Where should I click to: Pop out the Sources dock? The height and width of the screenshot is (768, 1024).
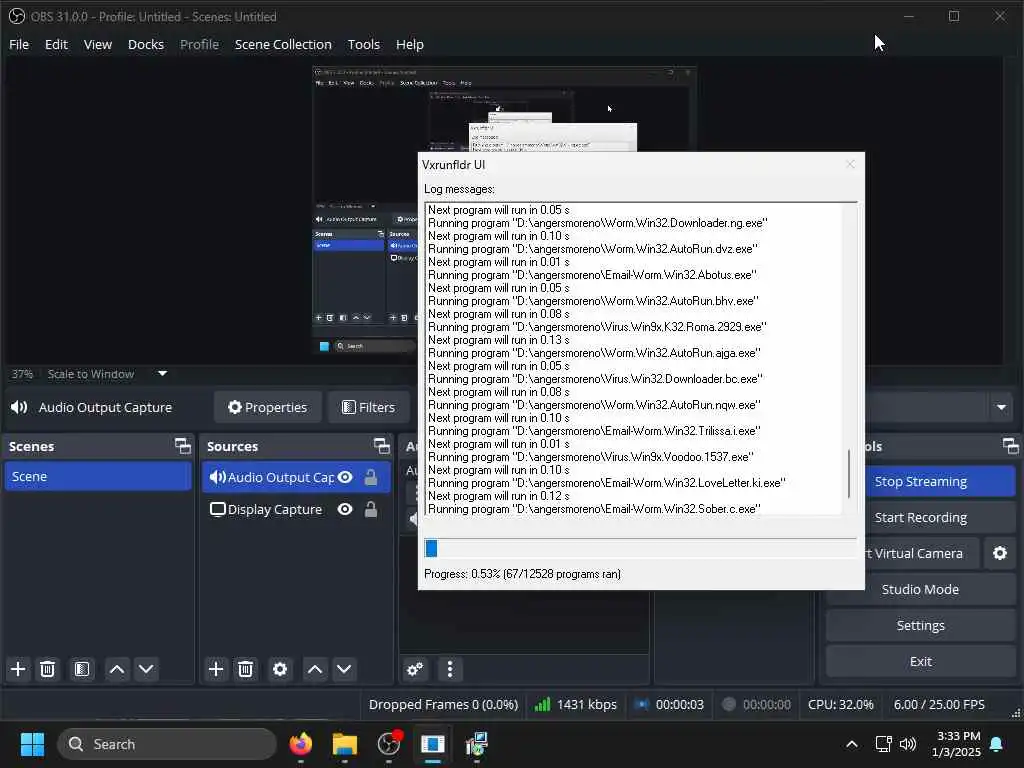coord(382,446)
